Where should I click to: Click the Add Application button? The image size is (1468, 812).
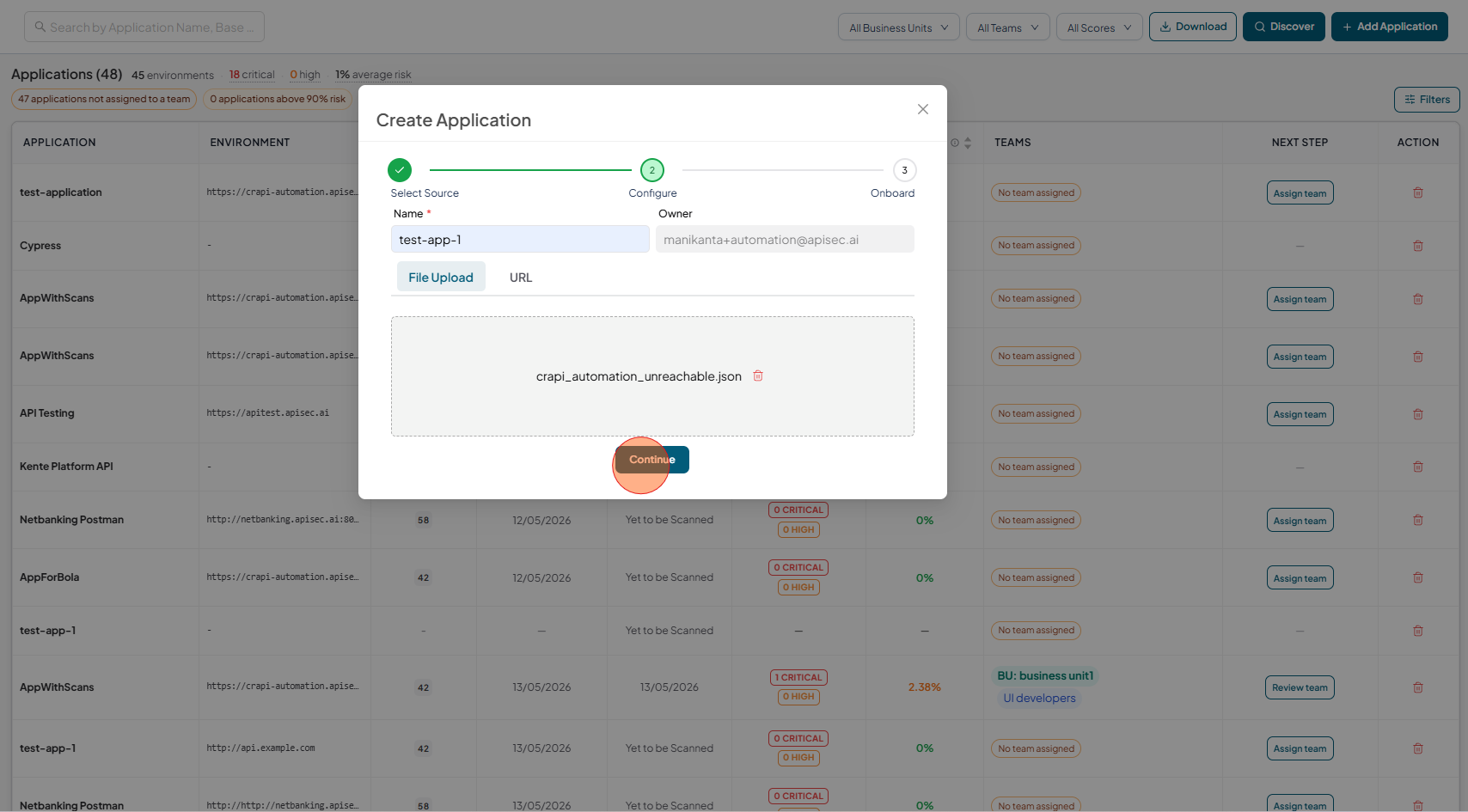click(x=1390, y=27)
